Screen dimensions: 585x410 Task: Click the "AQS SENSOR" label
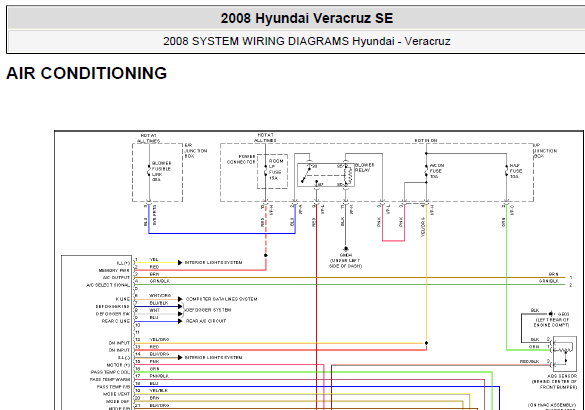561,376
